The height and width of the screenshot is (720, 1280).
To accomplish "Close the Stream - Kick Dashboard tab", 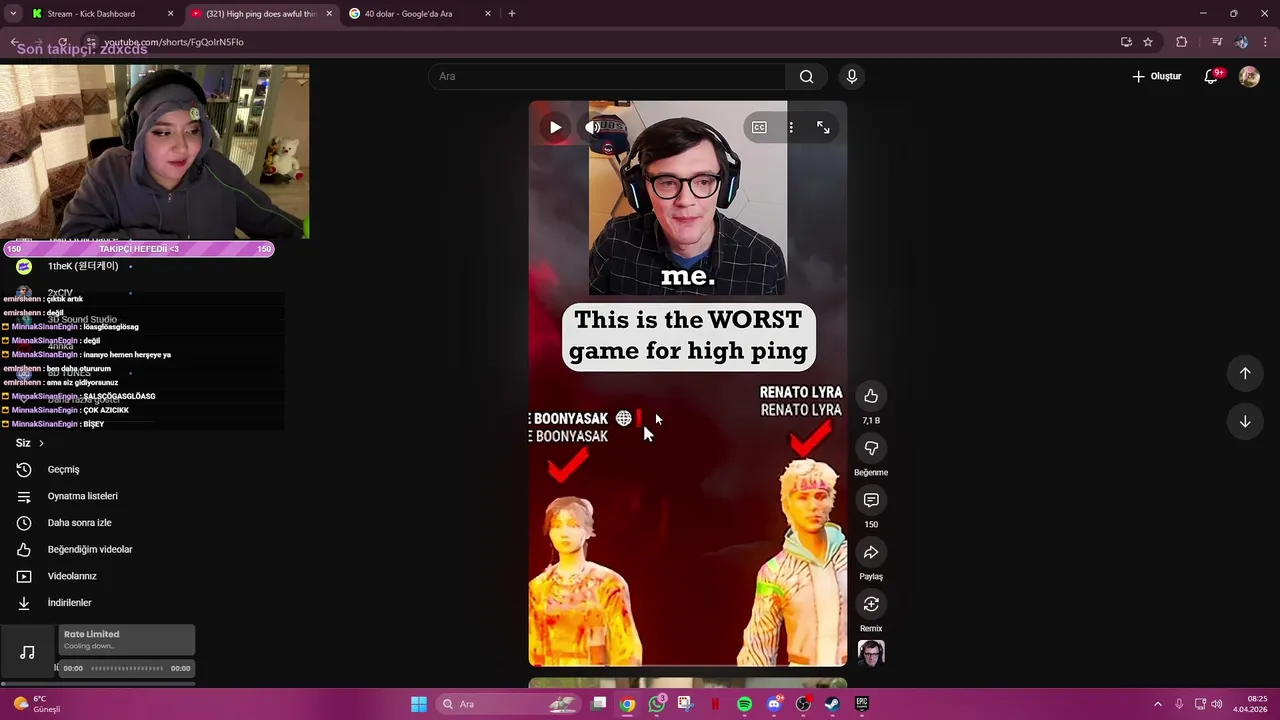I will pos(171,14).
